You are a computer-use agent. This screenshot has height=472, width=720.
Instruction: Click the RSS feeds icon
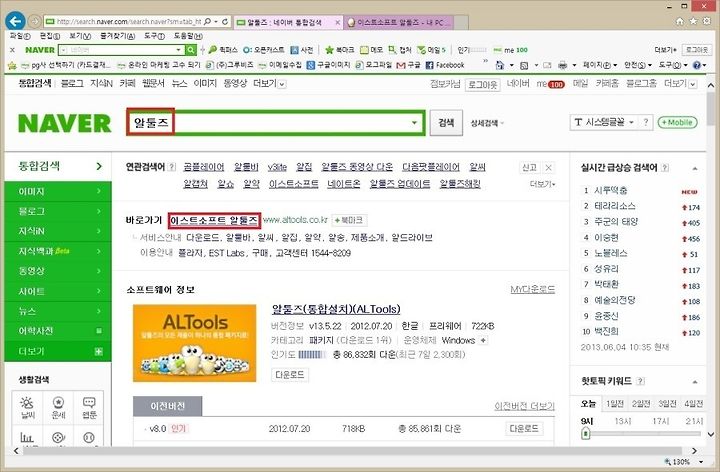(x=524, y=65)
